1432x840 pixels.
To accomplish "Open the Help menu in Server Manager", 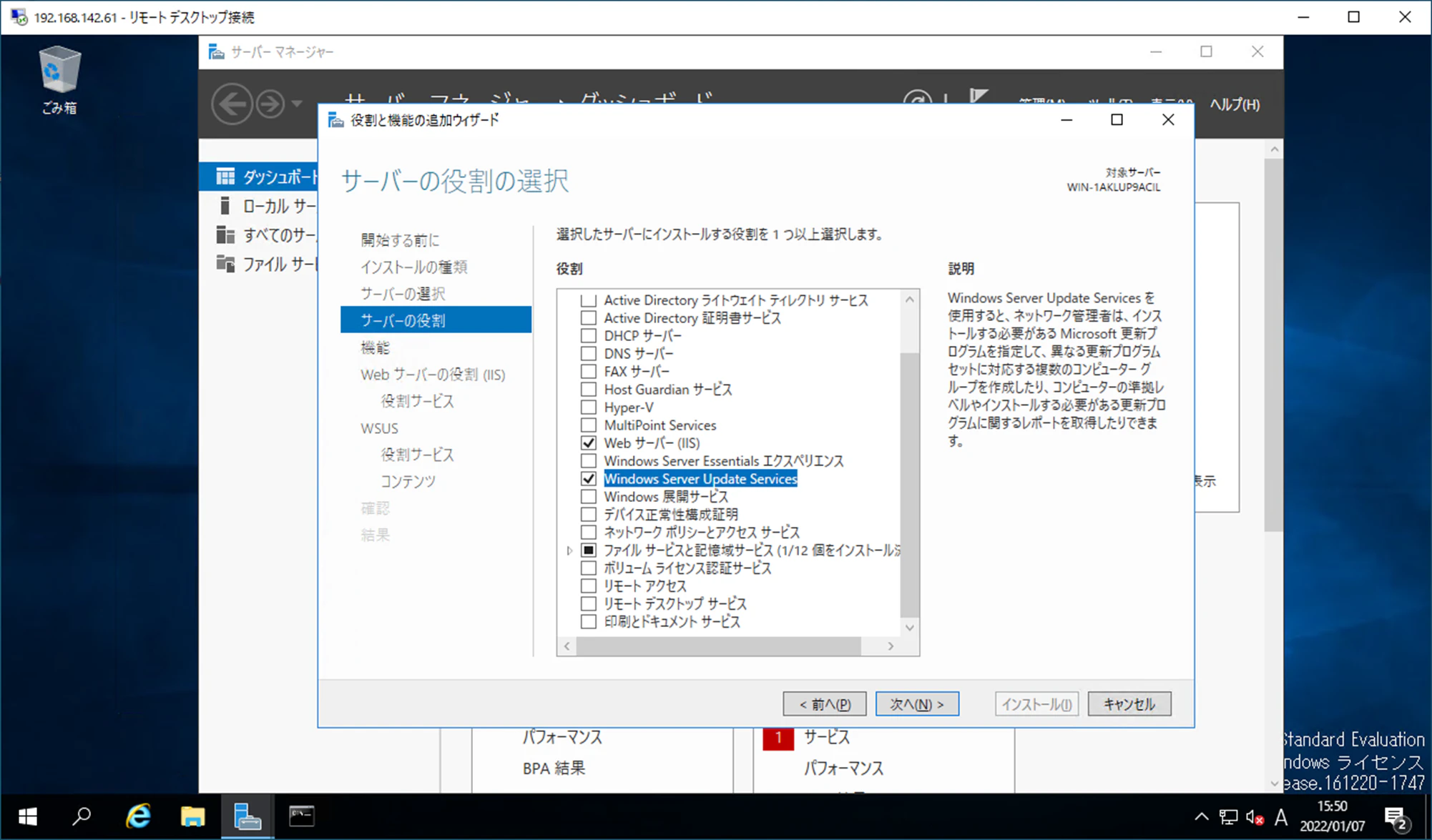I will 1235,104.
